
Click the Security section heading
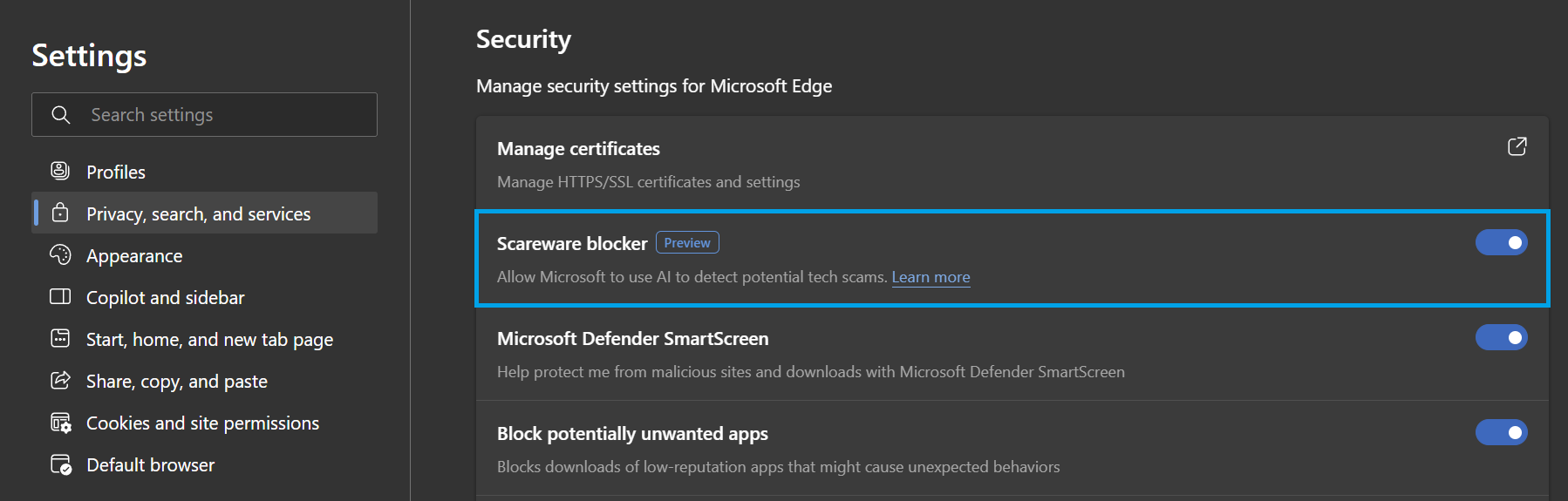pos(523,39)
